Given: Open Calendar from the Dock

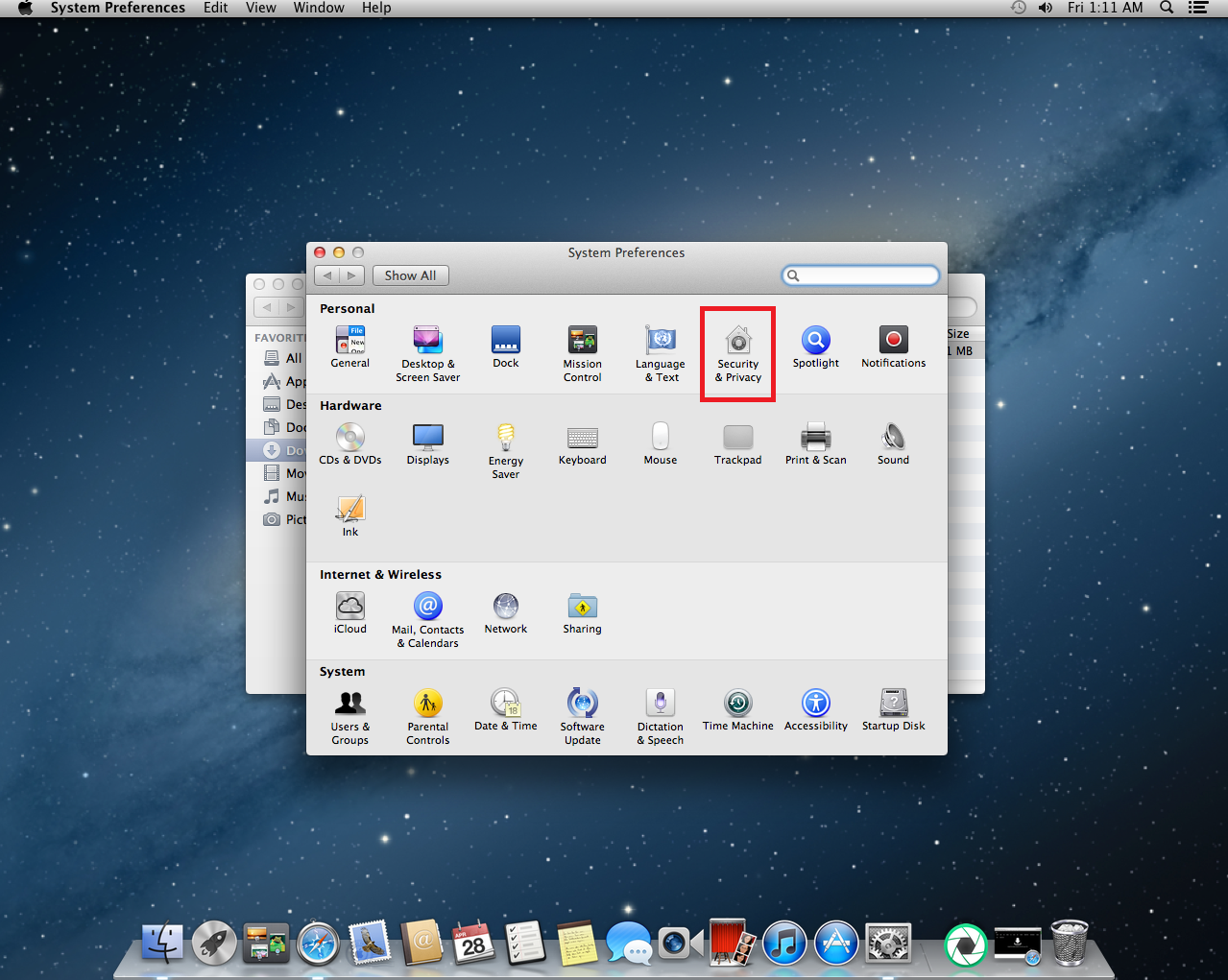Looking at the screenshot, I should [x=473, y=944].
